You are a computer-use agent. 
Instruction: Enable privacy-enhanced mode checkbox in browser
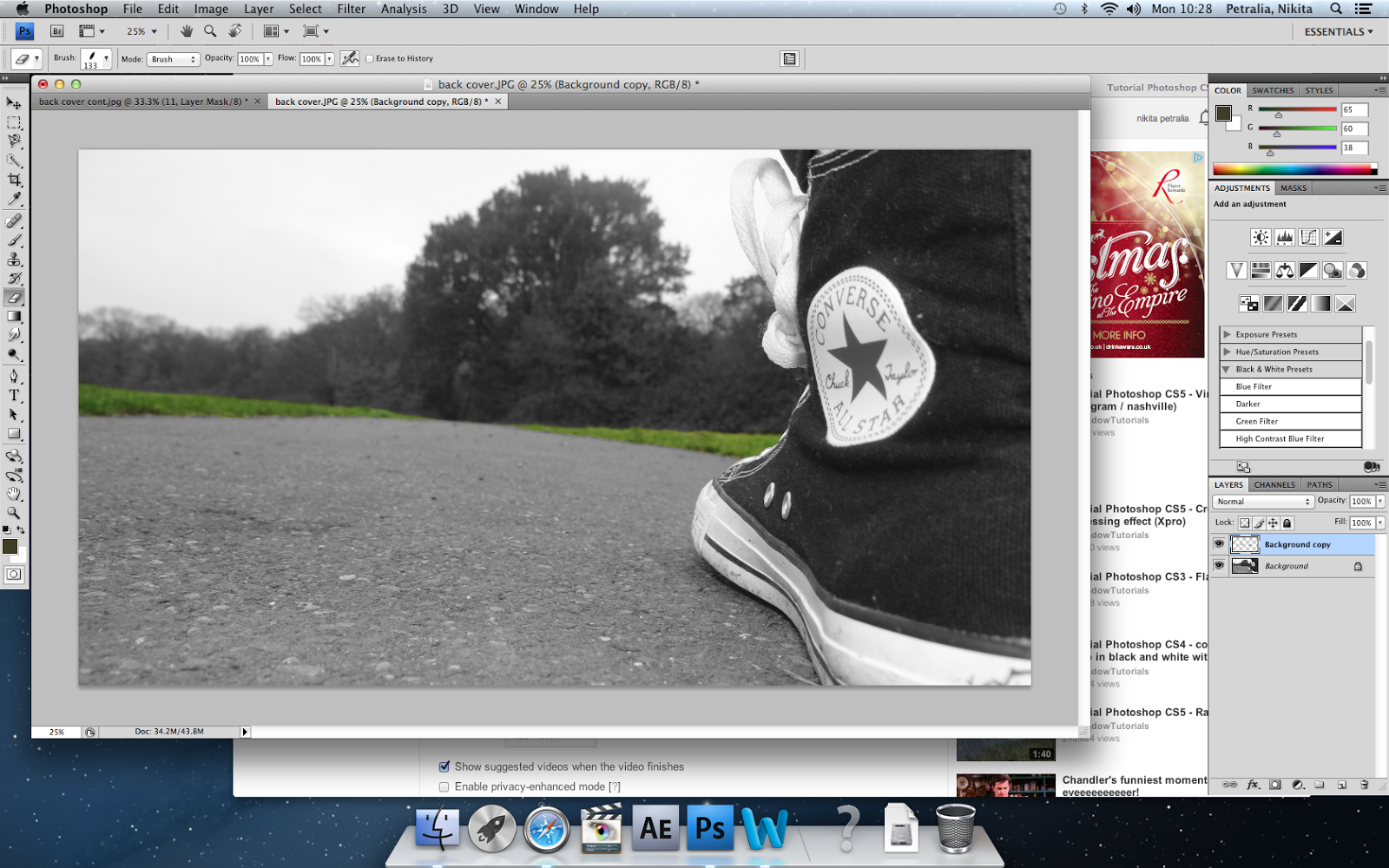tap(444, 786)
